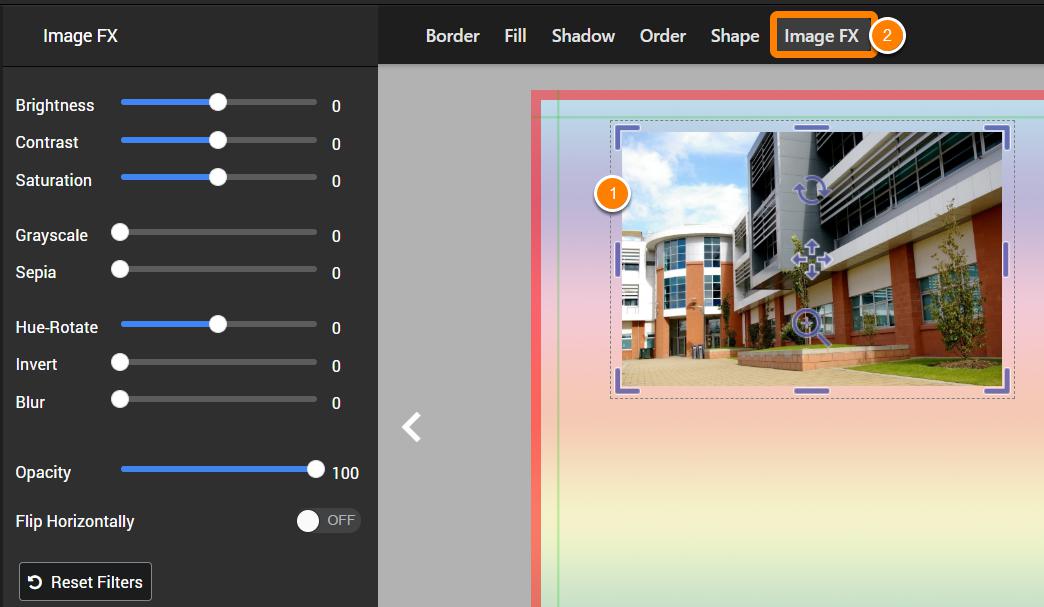Open the Border tab
The image size is (1044, 607).
tap(453, 36)
